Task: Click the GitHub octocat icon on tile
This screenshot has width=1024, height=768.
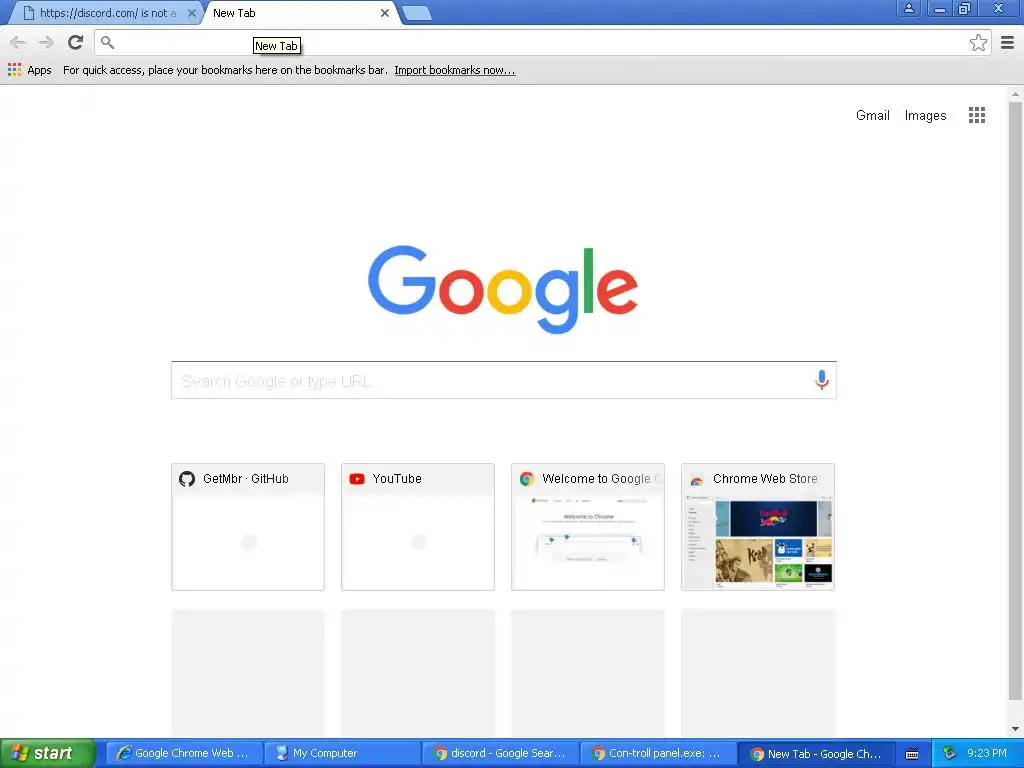Action: [x=187, y=479]
